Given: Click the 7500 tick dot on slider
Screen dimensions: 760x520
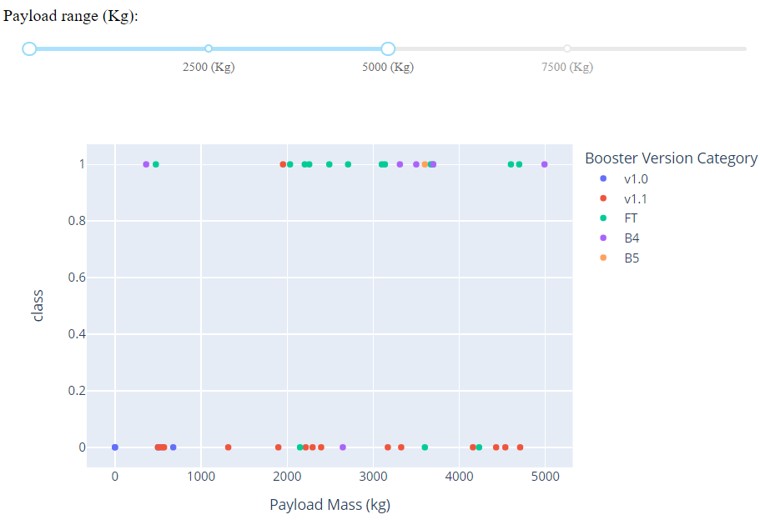Looking at the screenshot, I should [567, 48].
